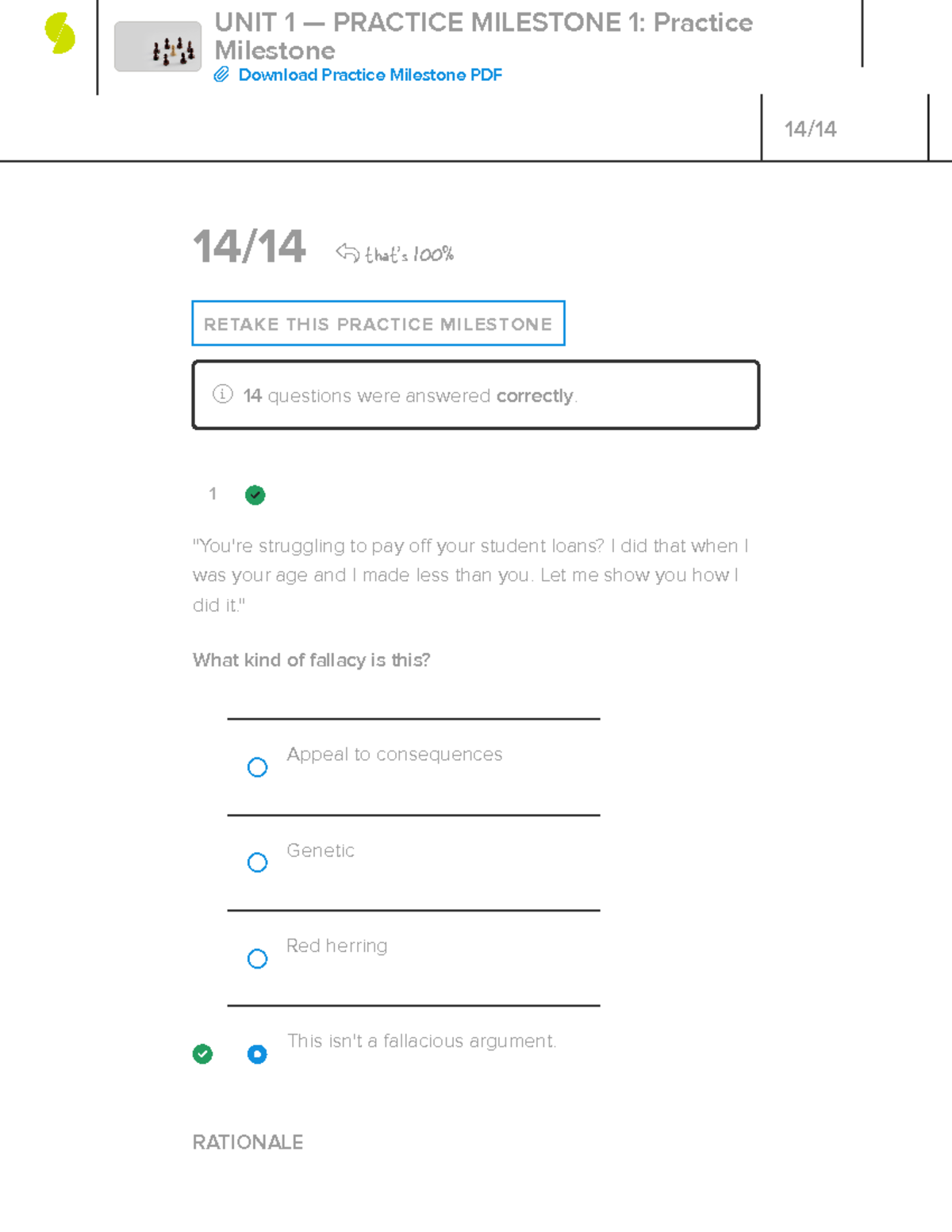The height and width of the screenshot is (1232, 952).
Task: Select Appeal to consequences radio button
Action: click(257, 767)
